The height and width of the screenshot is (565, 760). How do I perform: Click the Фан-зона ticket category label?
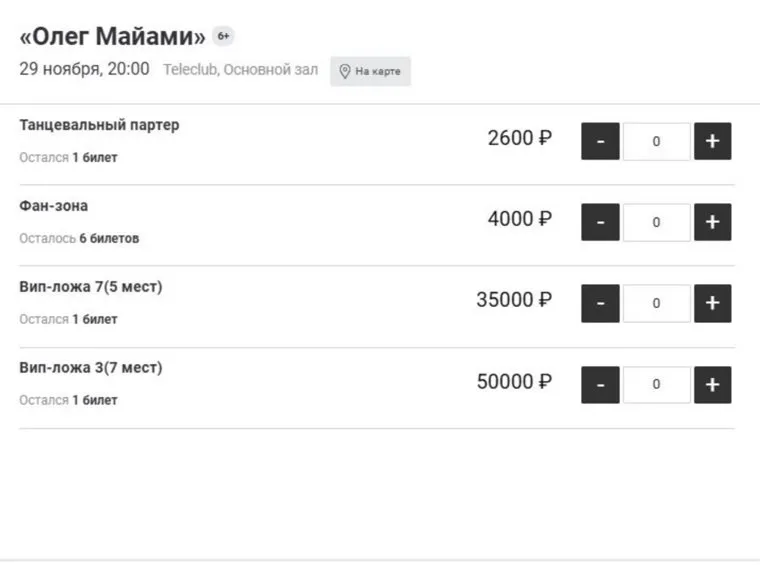click(x=53, y=206)
